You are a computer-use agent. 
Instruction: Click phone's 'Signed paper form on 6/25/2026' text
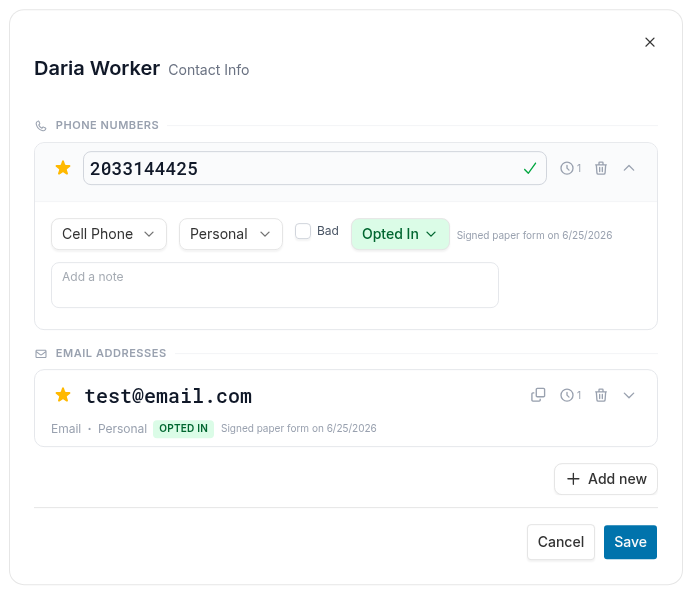coord(534,235)
